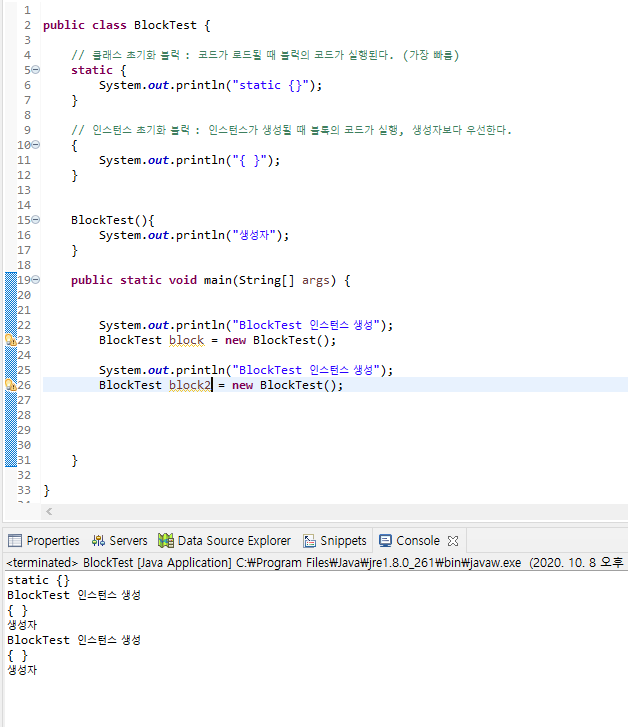This screenshot has width=628, height=727.
Task: Click the console output line "static {}"
Action: coord(38,580)
